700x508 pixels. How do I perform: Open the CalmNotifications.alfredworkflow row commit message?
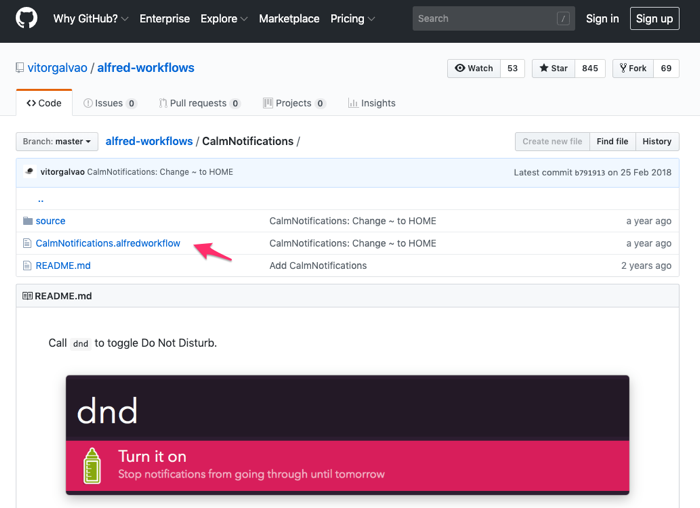click(x=353, y=243)
